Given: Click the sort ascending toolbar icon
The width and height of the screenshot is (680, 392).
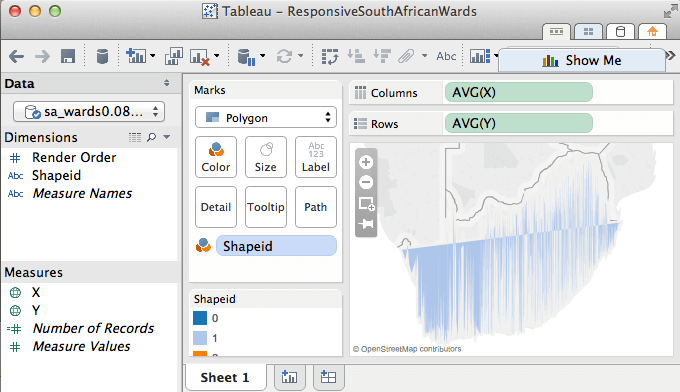Looking at the screenshot, I should coord(356,56).
